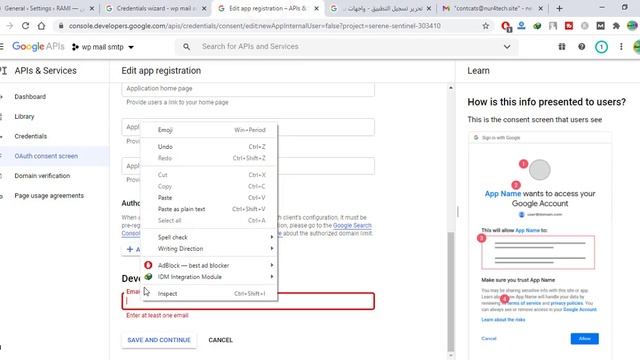The width and height of the screenshot is (640, 360).
Task: Choose Select all in context menu
Action: point(209,220)
